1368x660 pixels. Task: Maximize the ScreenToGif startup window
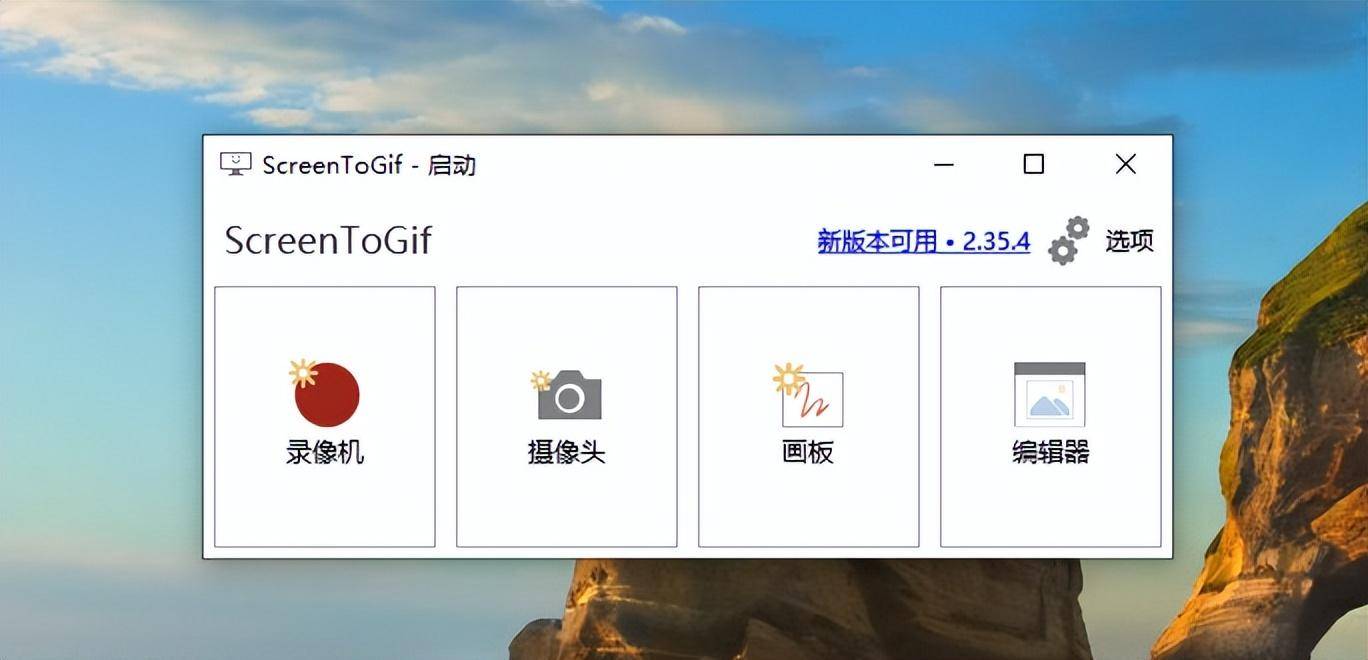(1034, 164)
